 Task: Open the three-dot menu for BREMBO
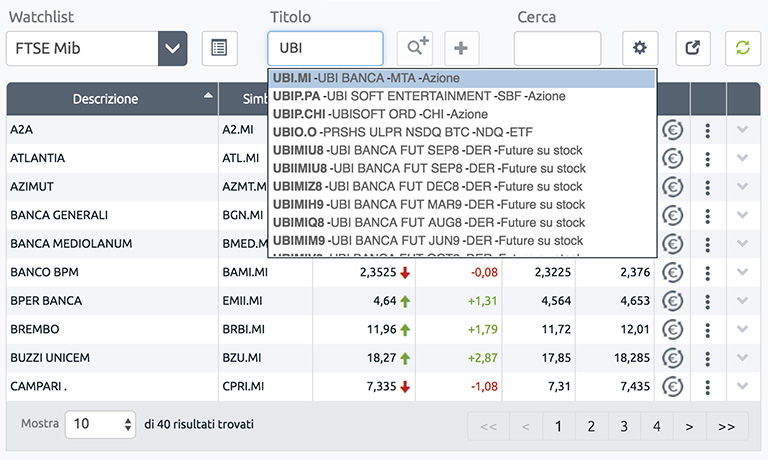tap(707, 330)
